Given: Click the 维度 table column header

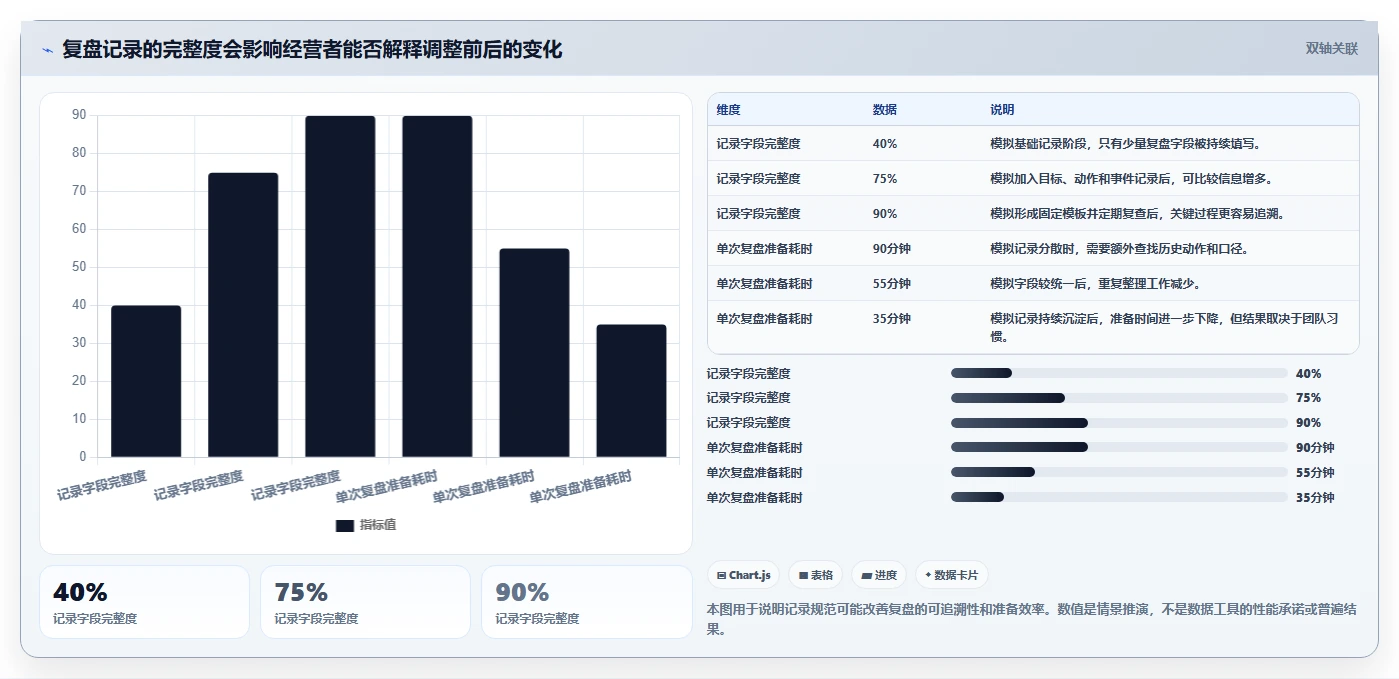Looking at the screenshot, I should tap(729, 109).
